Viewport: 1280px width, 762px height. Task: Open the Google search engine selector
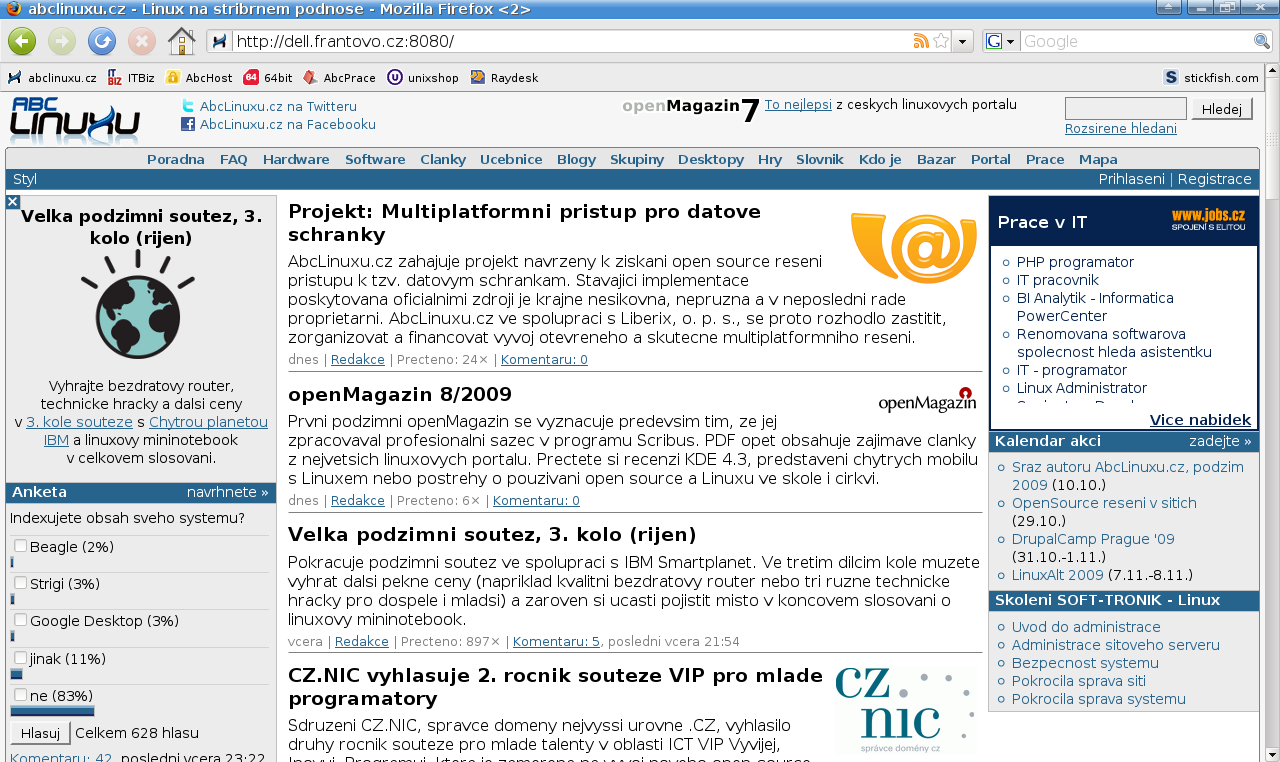(x=1001, y=41)
